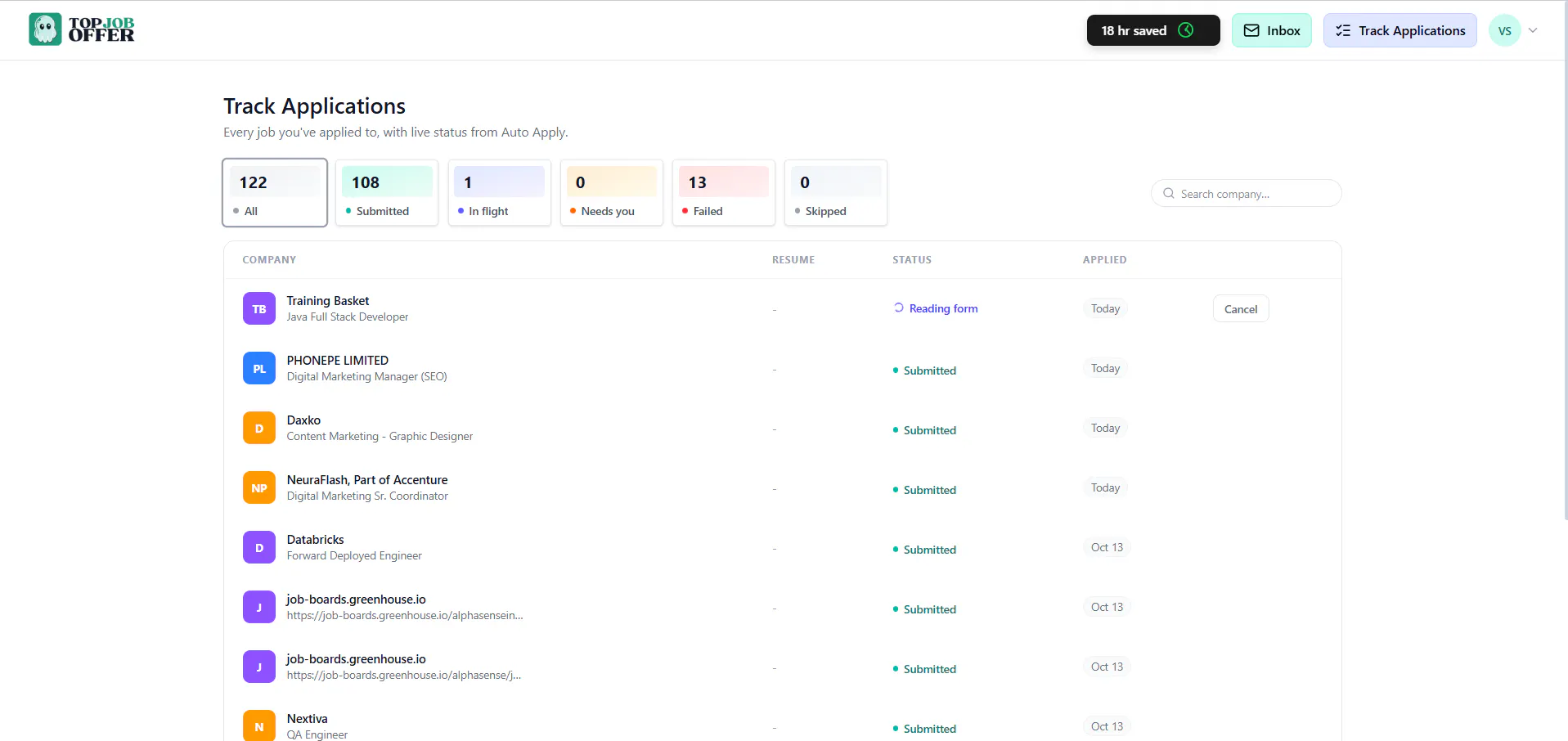
Task: Open Track Applications page
Action: tap(1400, 30)
